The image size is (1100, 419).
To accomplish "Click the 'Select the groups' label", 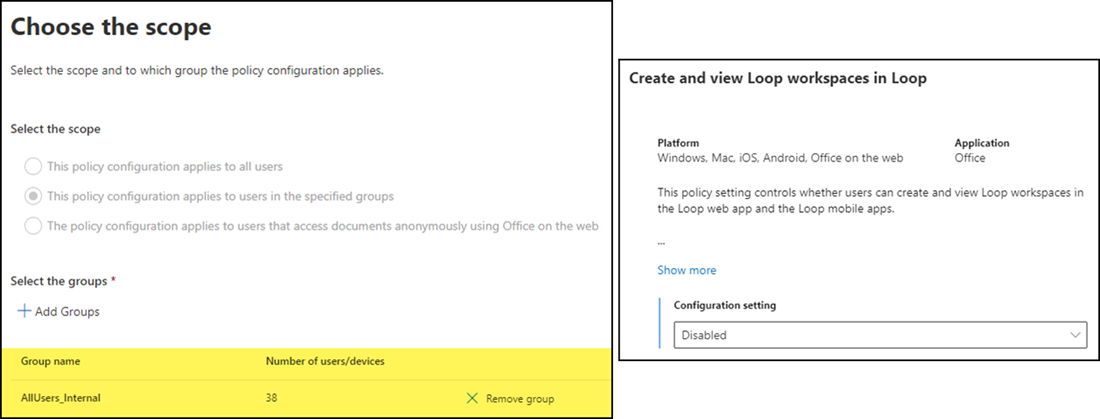I will [x=59, y=281].
